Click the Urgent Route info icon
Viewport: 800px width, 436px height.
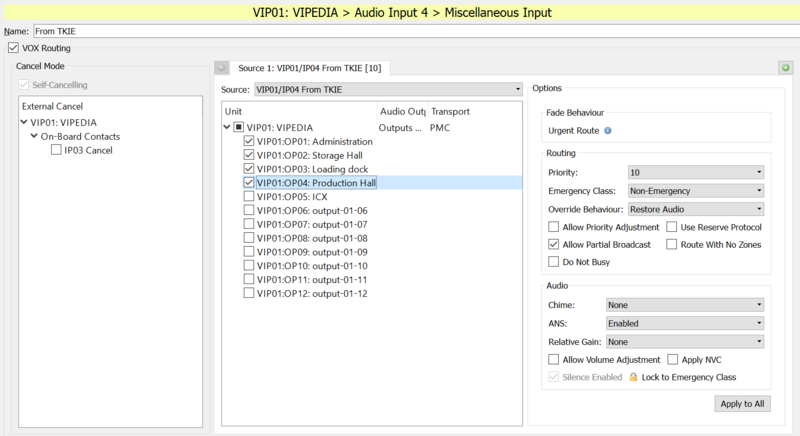[608, 131]
